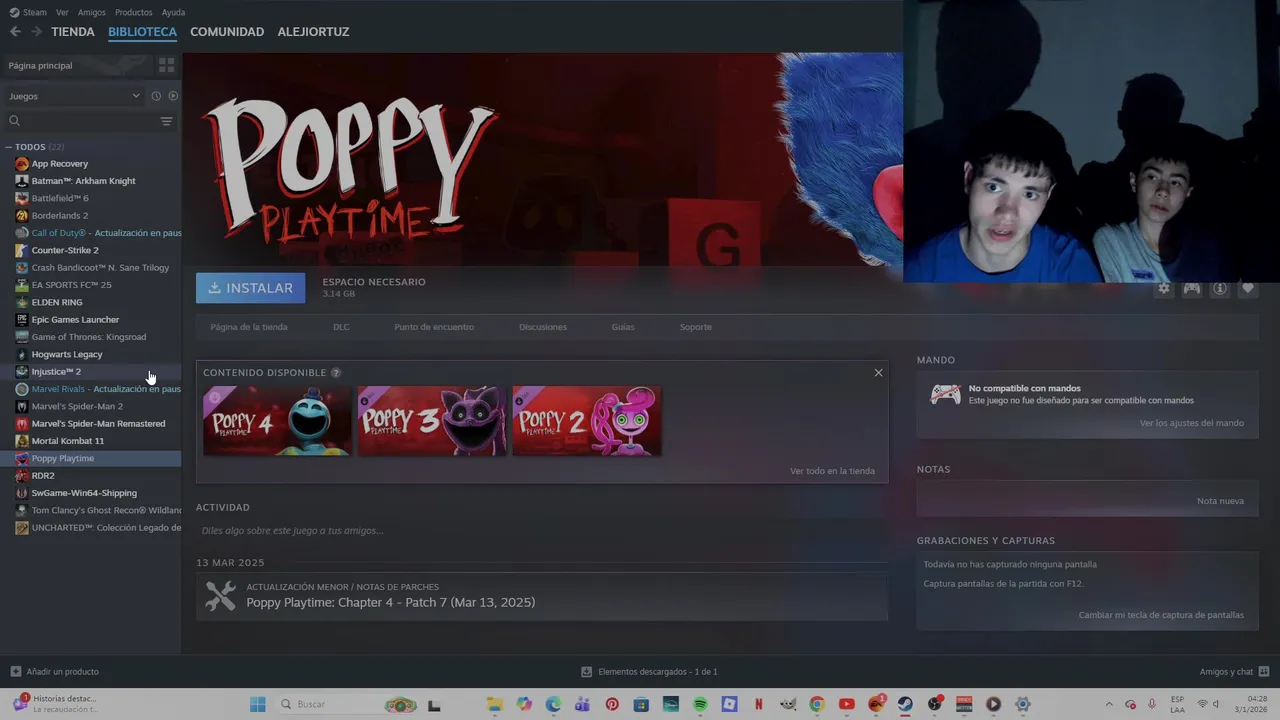
Task: Click Cambiar mi tecla de captura link
Action: pos(1161,615)
